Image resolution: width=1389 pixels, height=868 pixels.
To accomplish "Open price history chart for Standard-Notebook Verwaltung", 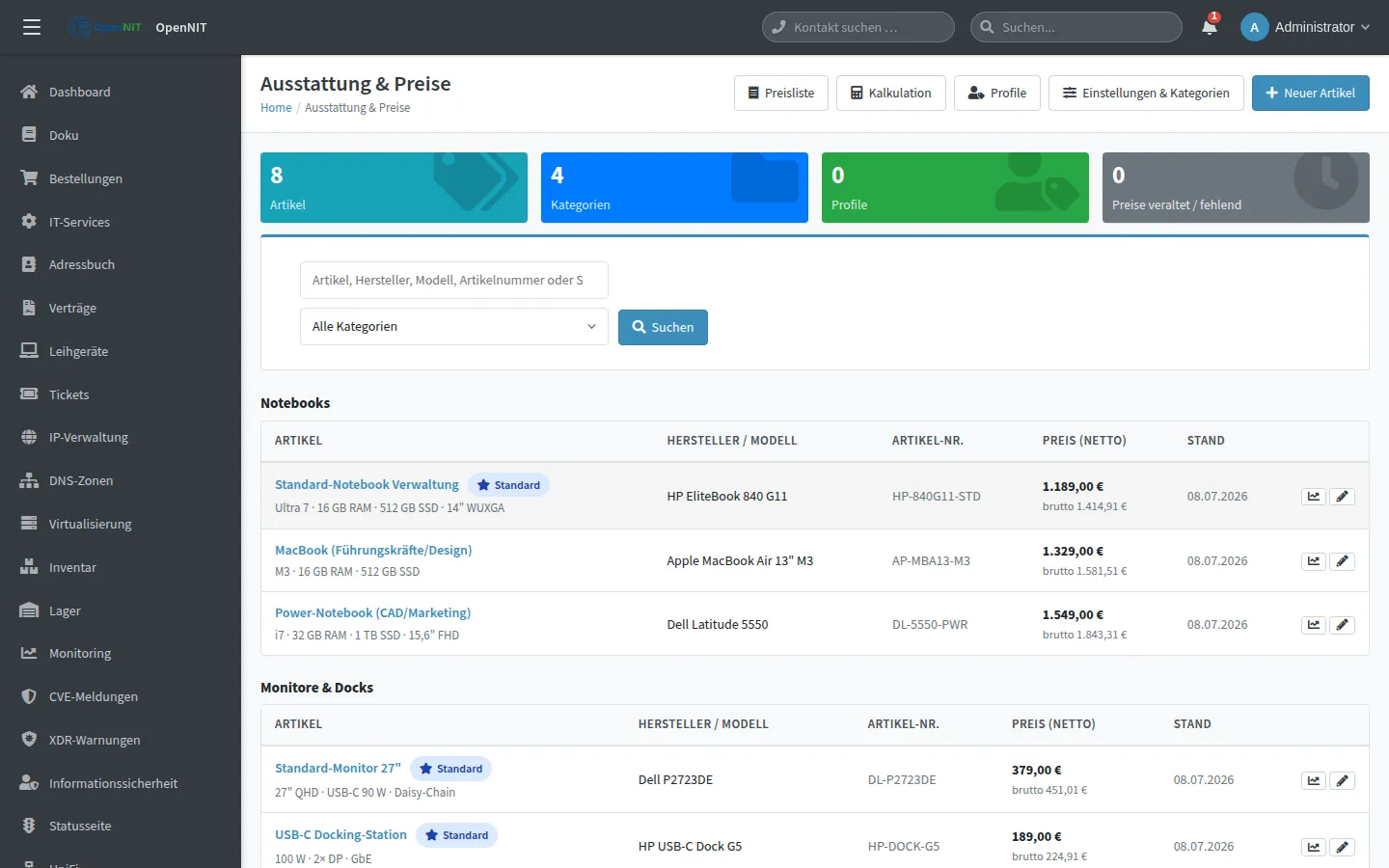I will point(1314,497).
